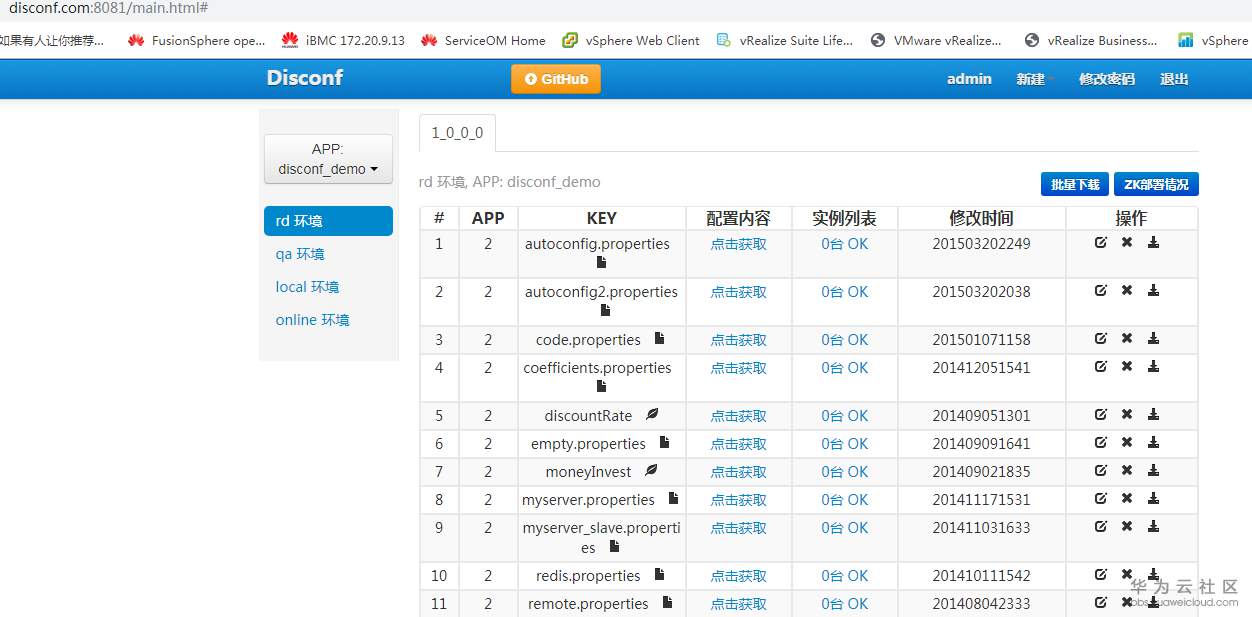
Task: Delete the discountRate row
Action: coord(1127,414)
